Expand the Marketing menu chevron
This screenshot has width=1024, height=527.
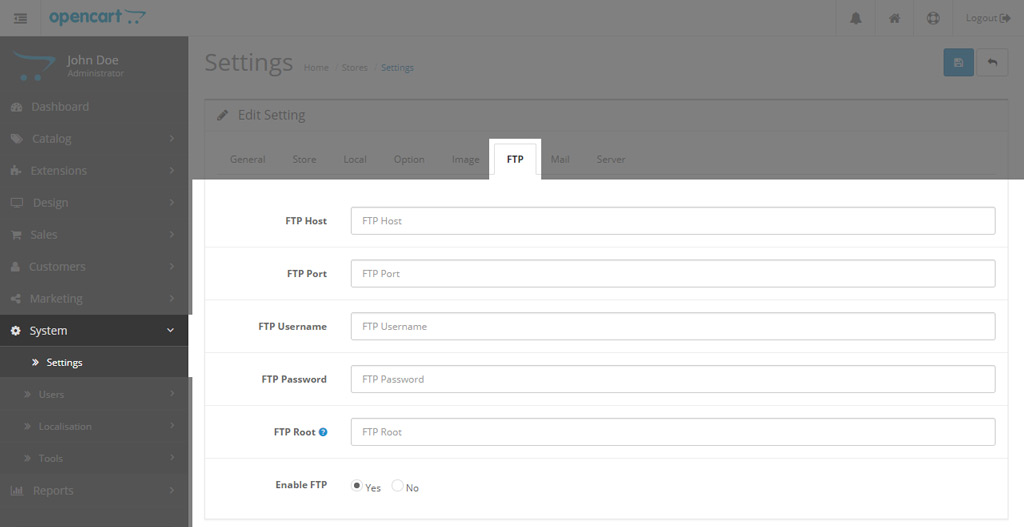171,298
